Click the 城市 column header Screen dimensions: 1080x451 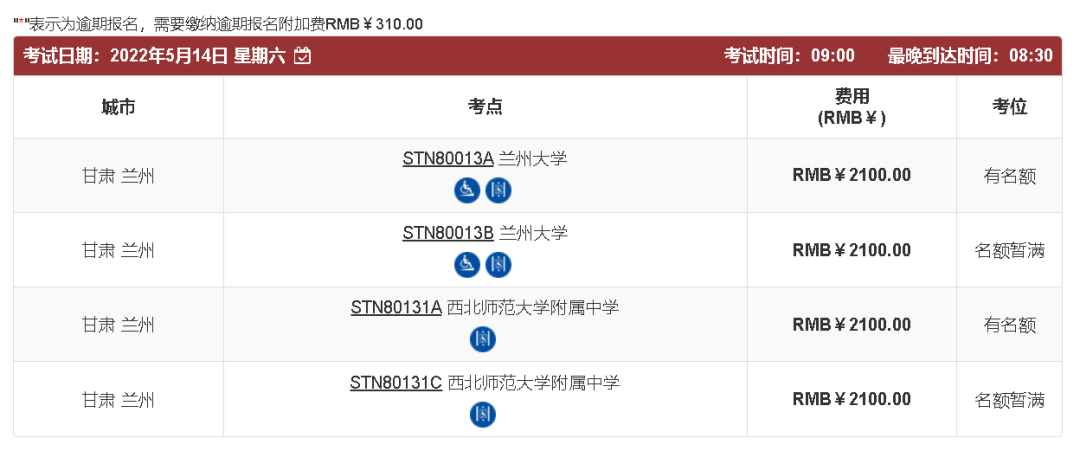pos(118,107)
